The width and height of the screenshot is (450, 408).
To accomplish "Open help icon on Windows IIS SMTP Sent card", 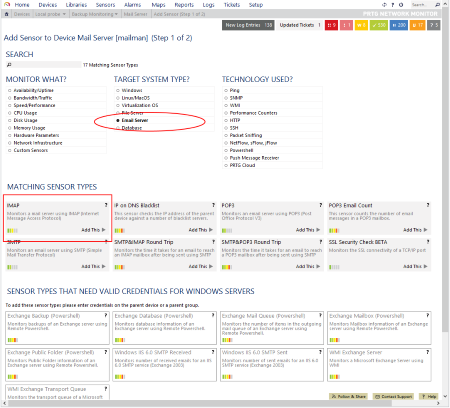I will pyautogui.click(x=321, y=352).
